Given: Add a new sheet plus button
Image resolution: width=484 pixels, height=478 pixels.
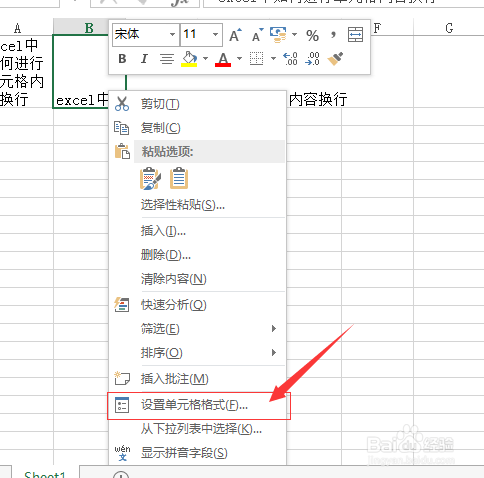Looking at the screenshot, I should point(121,475).
